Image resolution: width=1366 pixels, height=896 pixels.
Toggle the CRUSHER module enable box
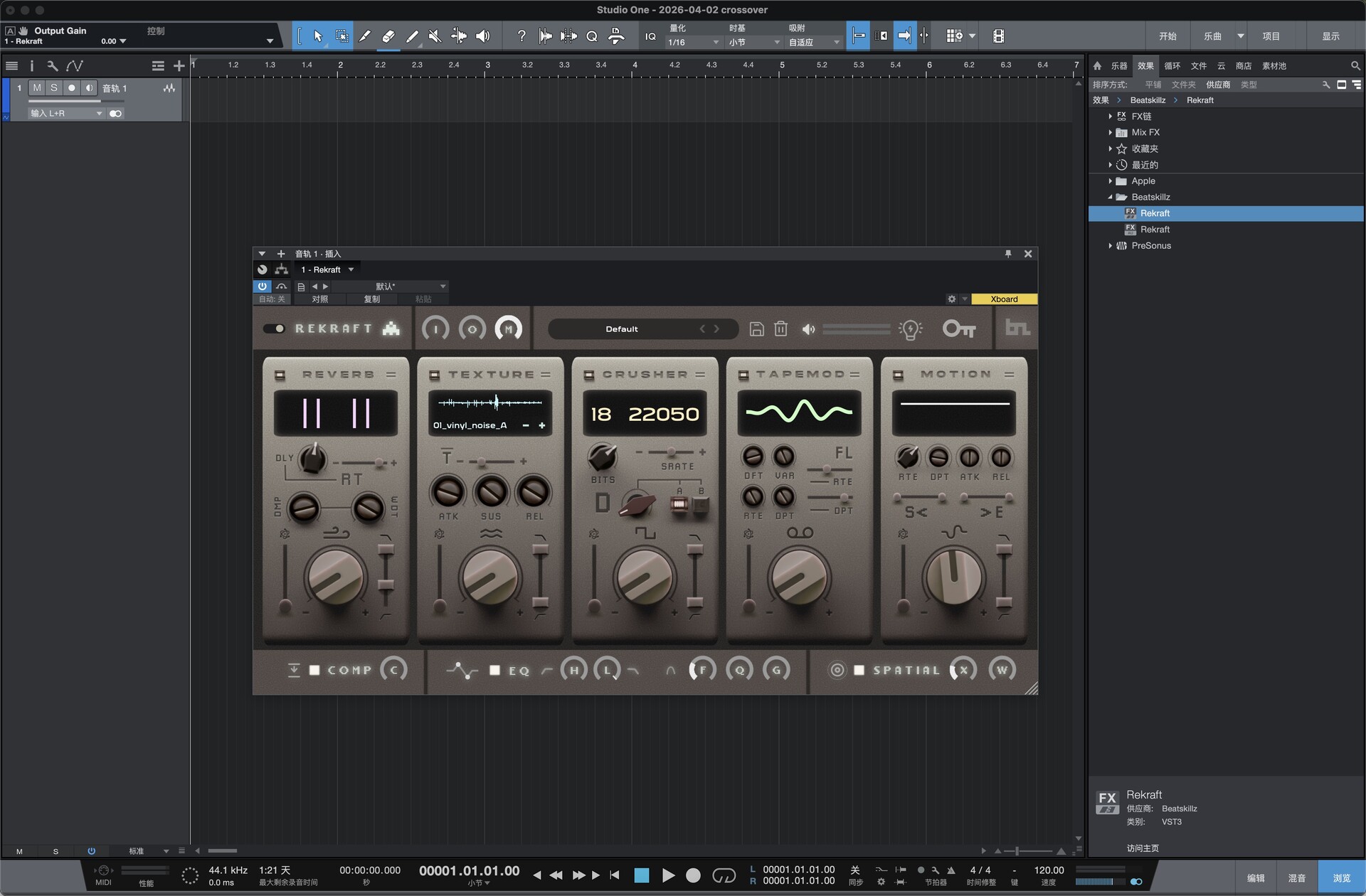pyautogui.click(x=589, y=375)
